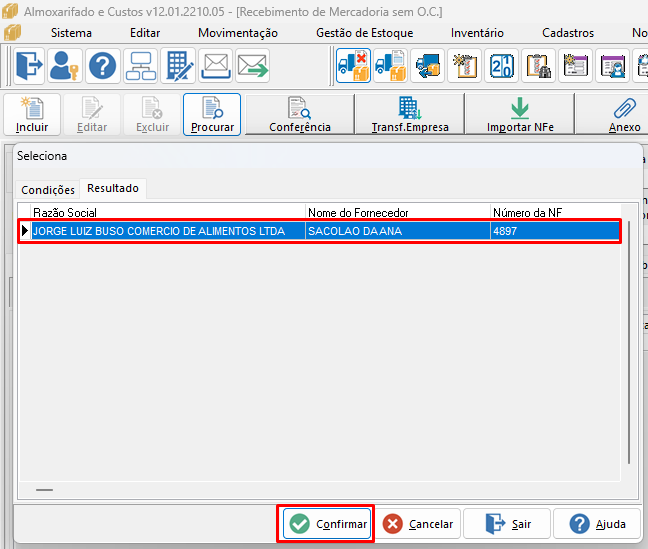This screenshot has height=549, width=648.
Task: Select the Resultado tab
Action: (113, 188)
